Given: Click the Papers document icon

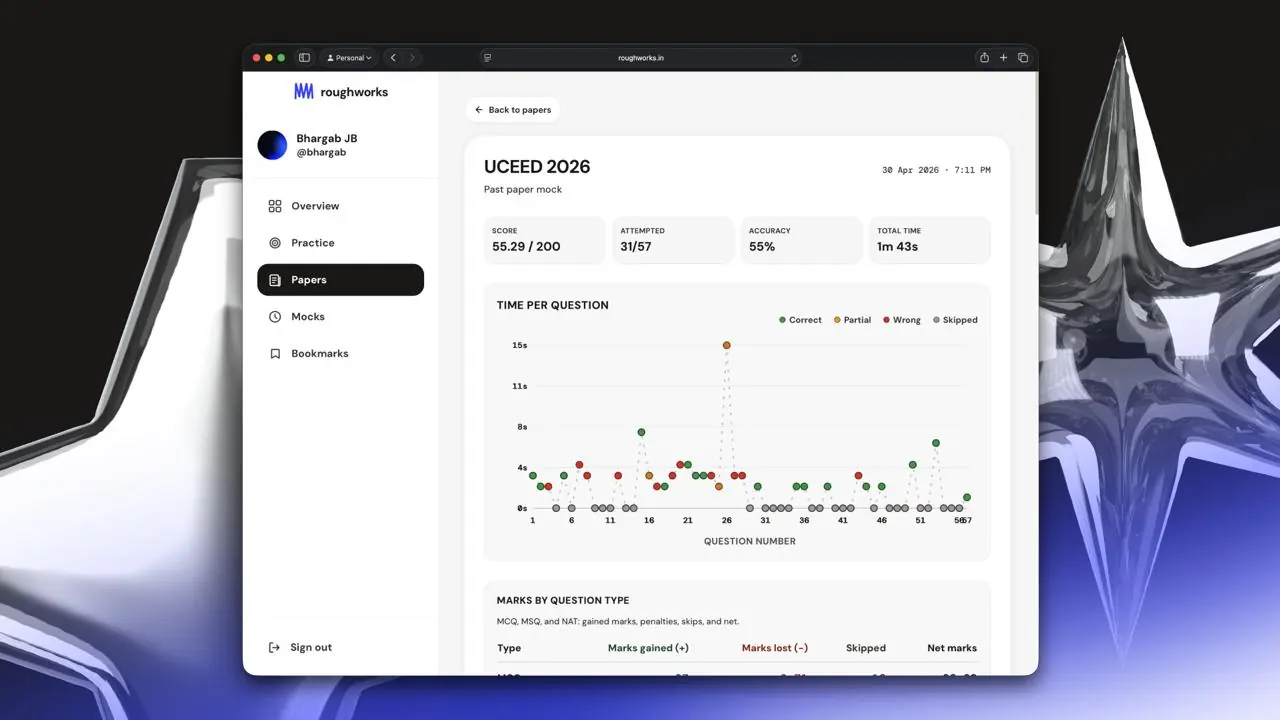Looking at the screenshot, I should (275, 280).
